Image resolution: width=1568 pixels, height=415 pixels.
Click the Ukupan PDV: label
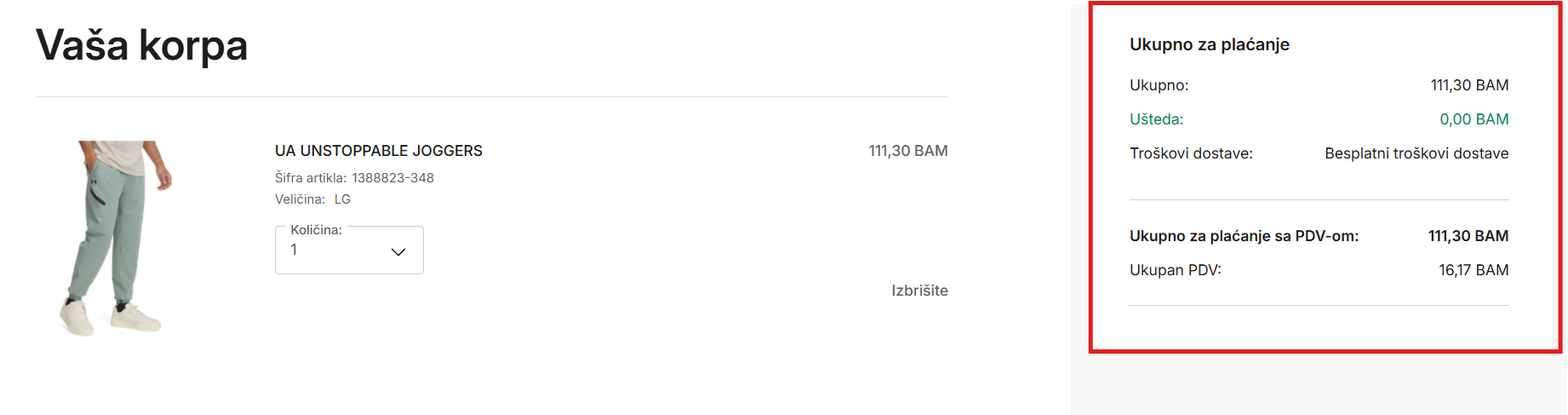(x=1175, y=270)
